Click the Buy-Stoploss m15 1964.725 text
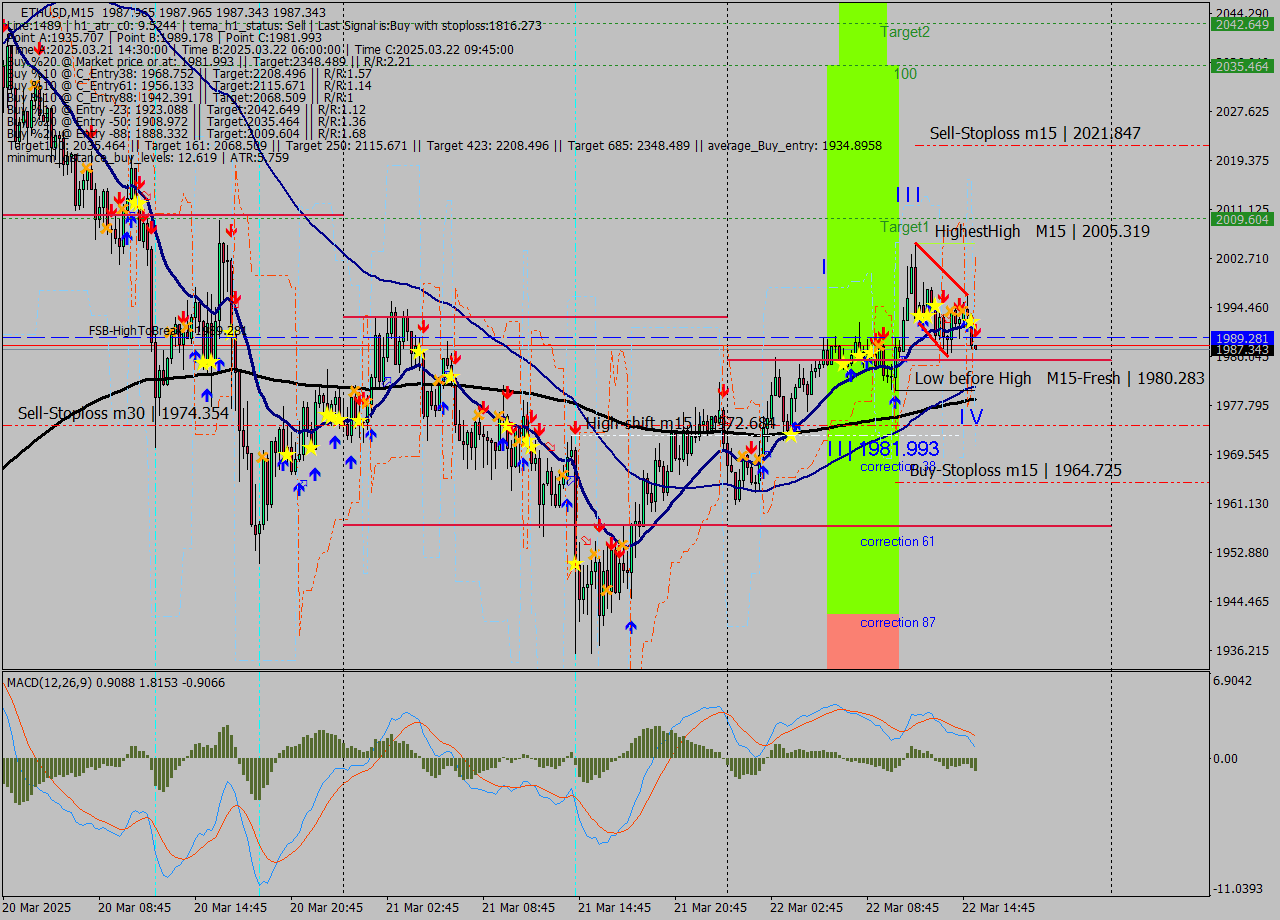This screenshot has width=1280, height=920. tap(1015, 470)
